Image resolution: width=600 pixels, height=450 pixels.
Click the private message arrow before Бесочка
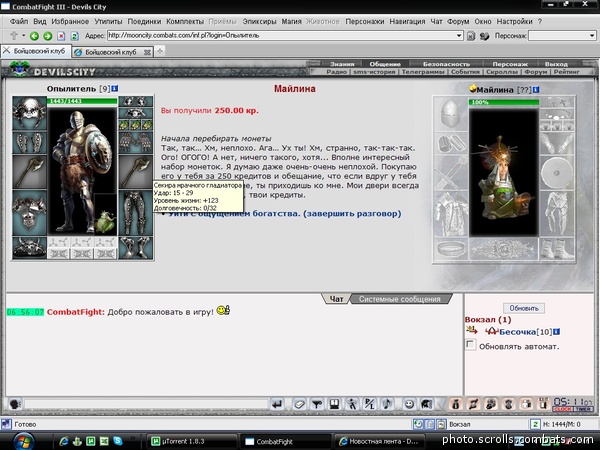point(472,329)
